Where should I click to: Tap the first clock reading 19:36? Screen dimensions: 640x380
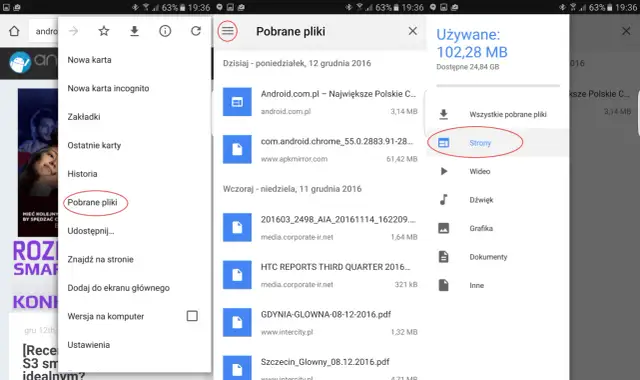pyautogui.click(x=199, y=7)
